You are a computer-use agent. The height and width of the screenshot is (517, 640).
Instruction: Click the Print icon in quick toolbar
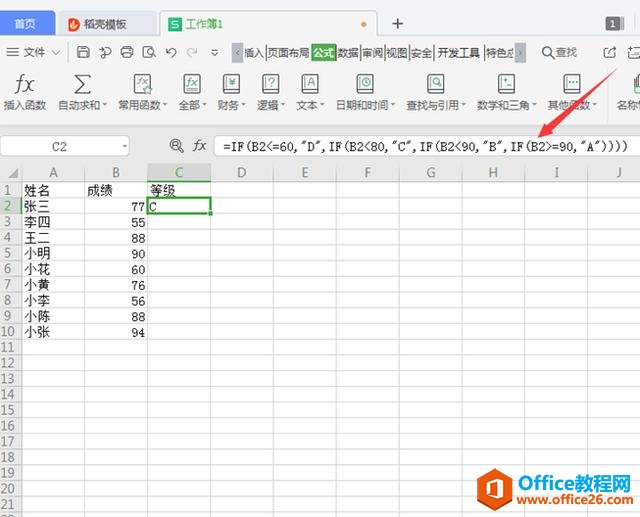(127, 52)
